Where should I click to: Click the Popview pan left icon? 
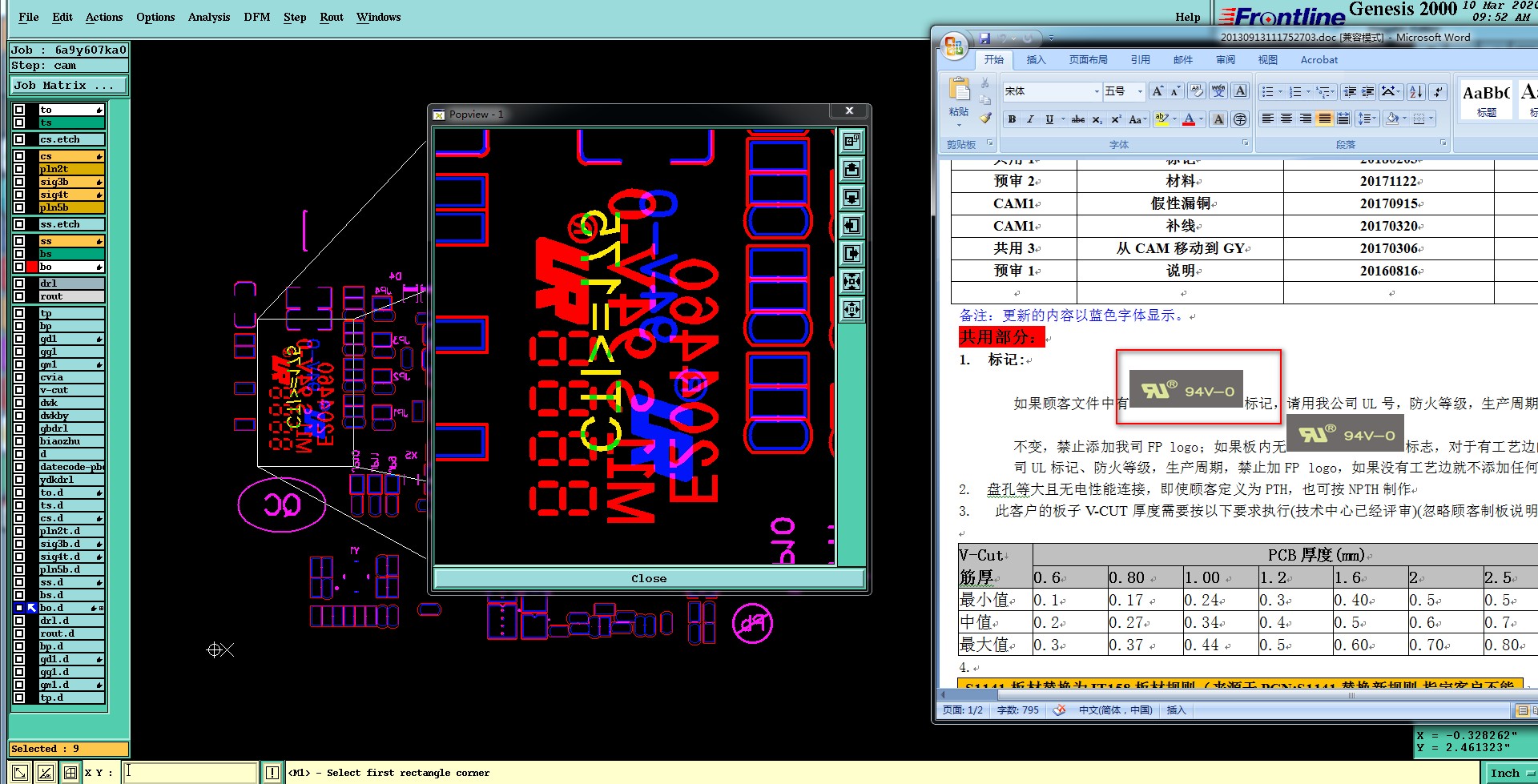pos(852,225)
